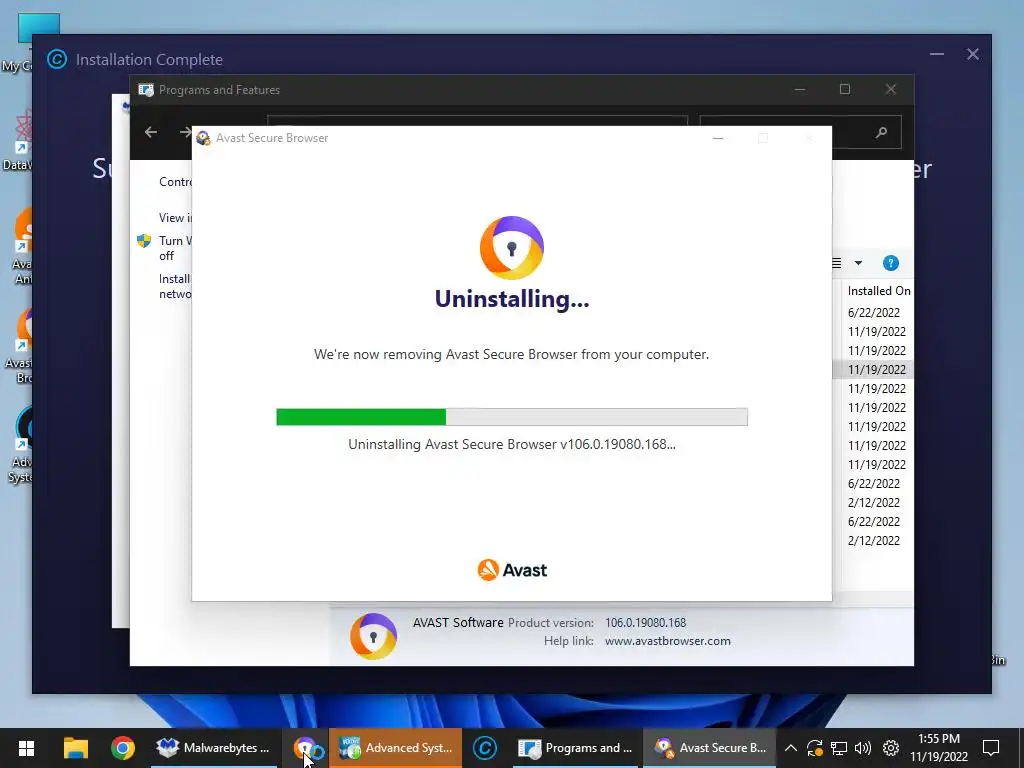The height and width of the screenshot is (768, 1024).
Task: Switch to the Advanced SystemCare taskbar button
Action: pos(396,748)
